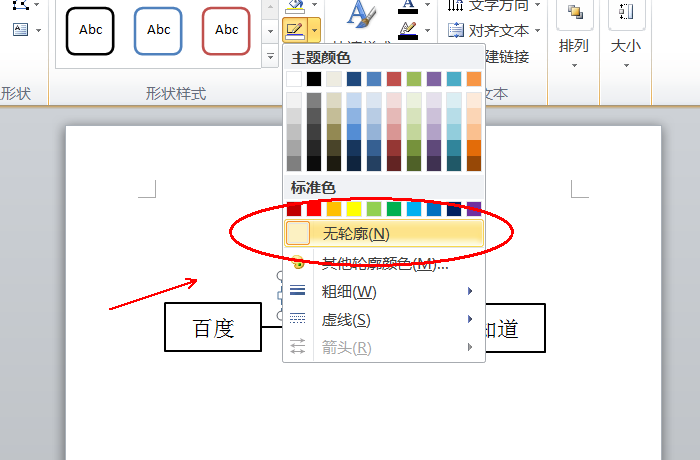Expand the Text Fill dropdown arrow
The image size is (700, 460).
point(428,5)
